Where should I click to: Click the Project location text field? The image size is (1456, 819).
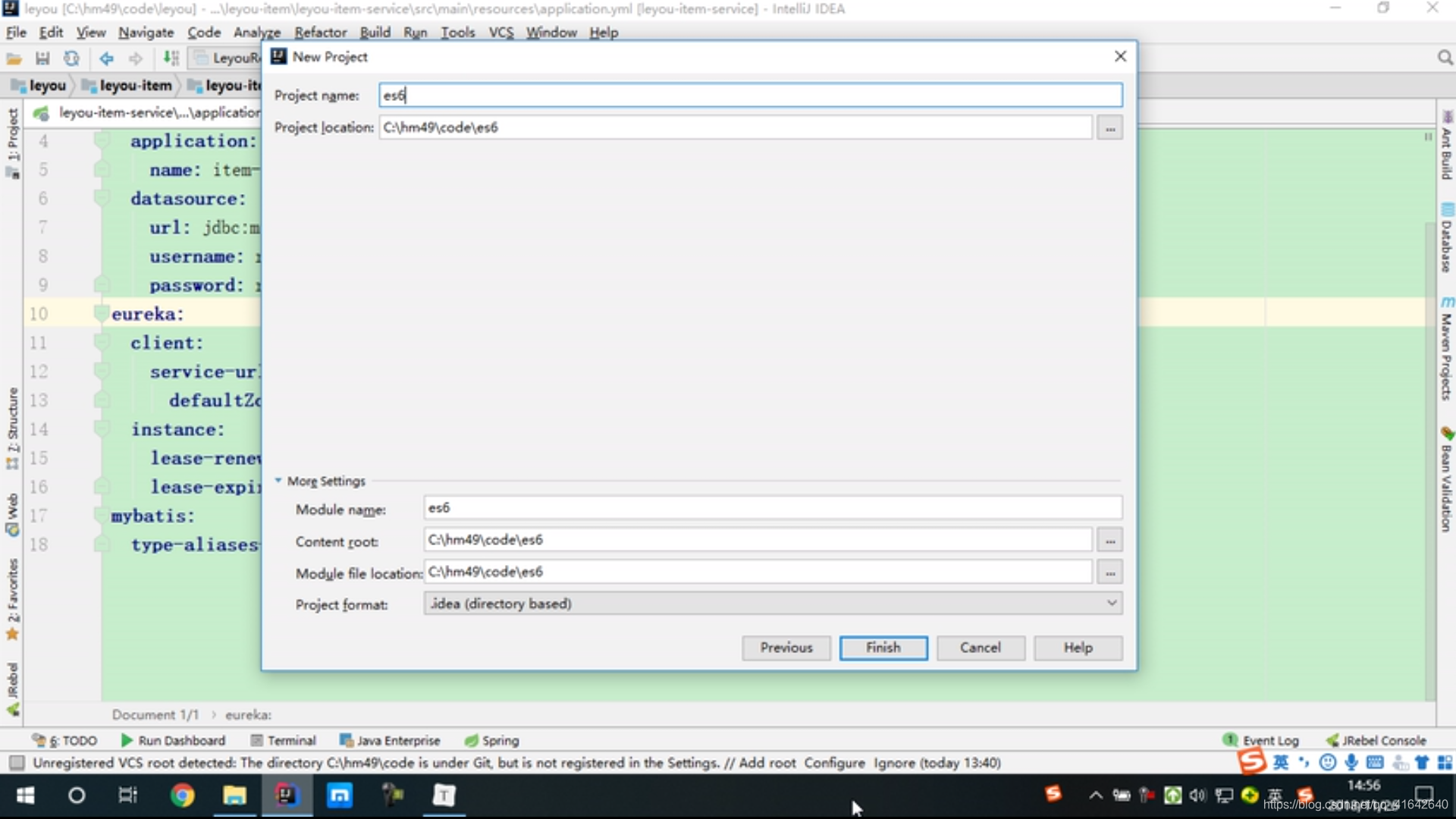point(735,127)
